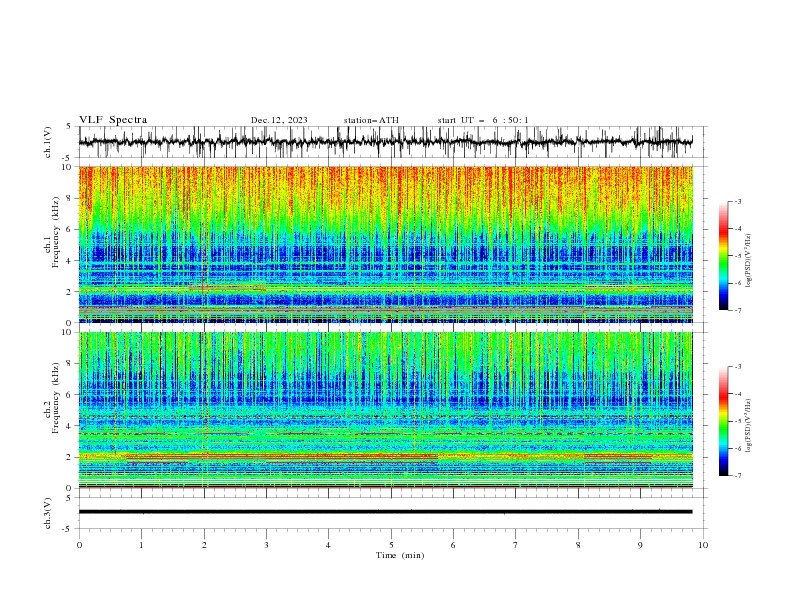Select the date text "Dec. 12, 2023"

279,120
